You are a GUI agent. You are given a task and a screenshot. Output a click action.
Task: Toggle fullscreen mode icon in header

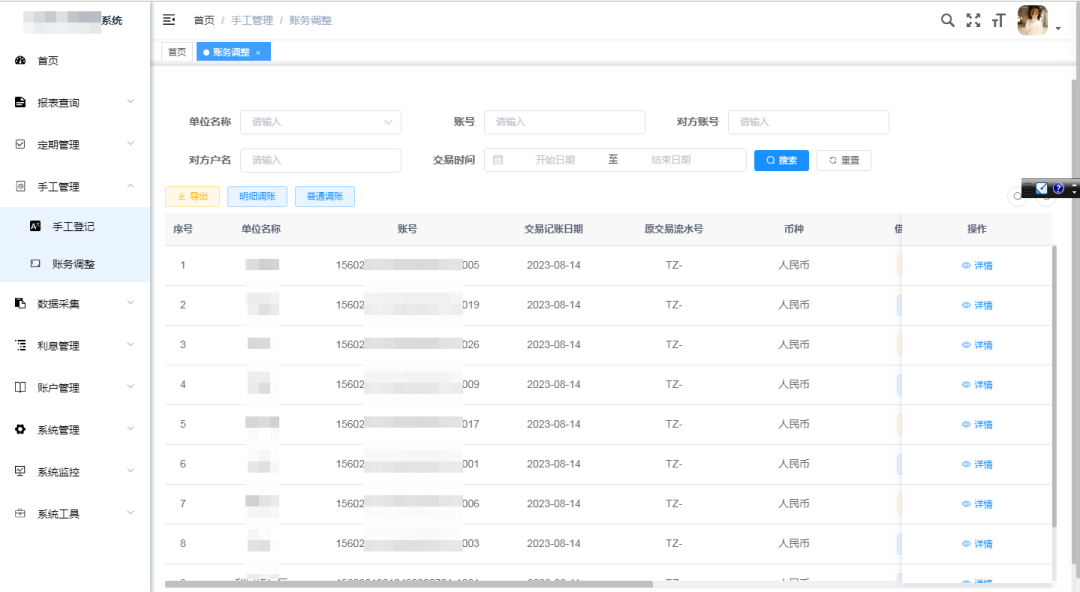pos(973,20)
